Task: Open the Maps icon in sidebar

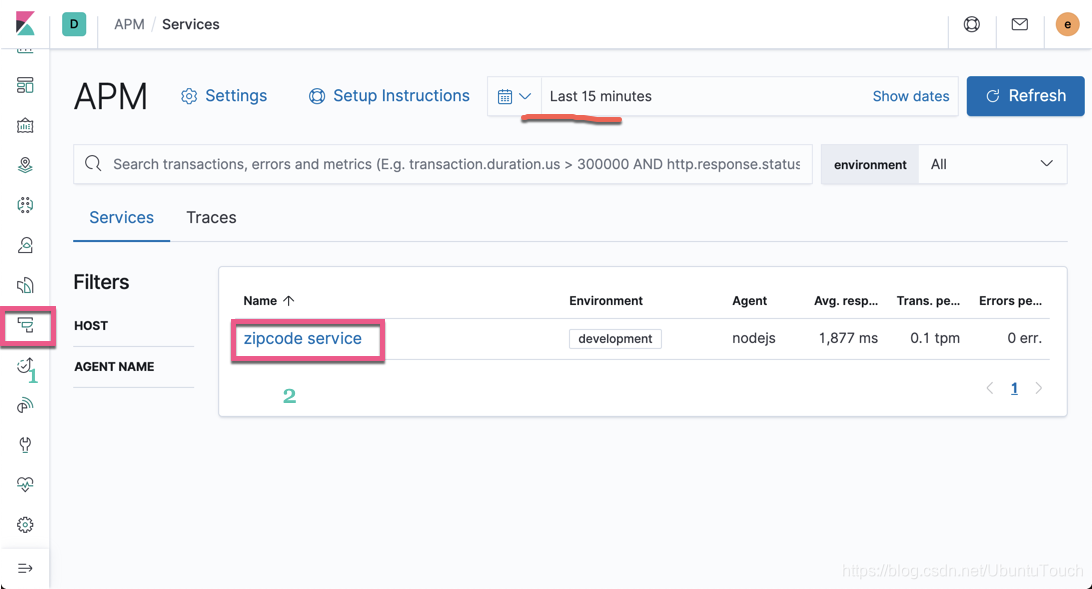Action: coord(25,165)
